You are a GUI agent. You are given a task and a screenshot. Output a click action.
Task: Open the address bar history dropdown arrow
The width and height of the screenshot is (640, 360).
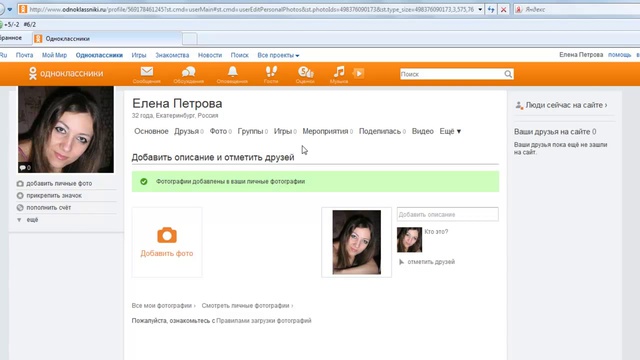tap(480, 9)
